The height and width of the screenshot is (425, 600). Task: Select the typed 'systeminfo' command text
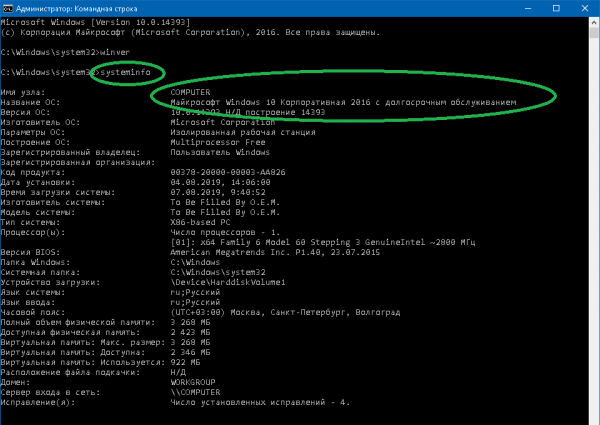pyautogui.click(x=125, y=72)
